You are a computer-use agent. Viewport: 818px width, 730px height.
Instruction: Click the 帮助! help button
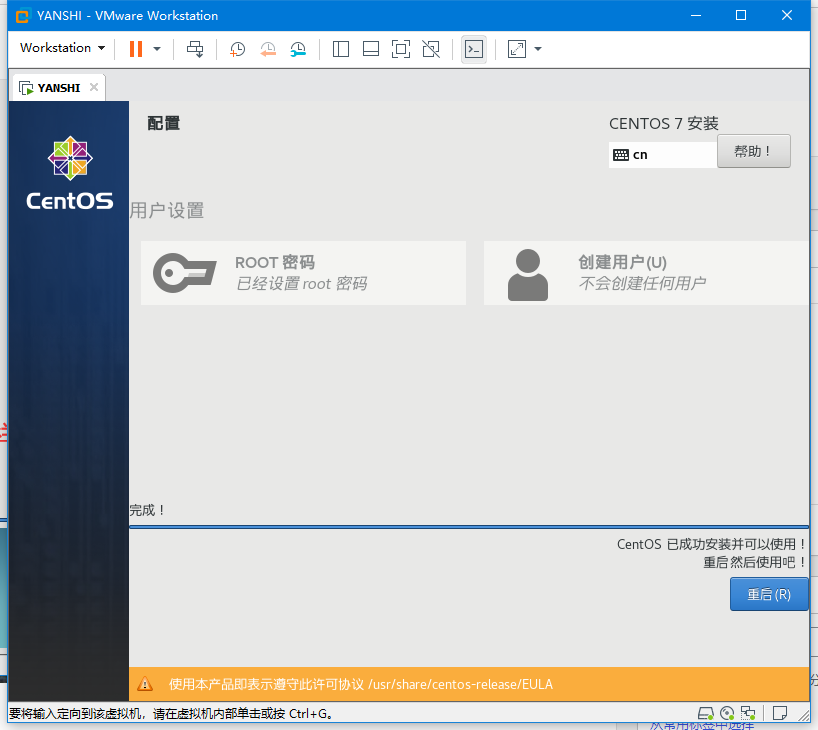(x=753, y=151)
